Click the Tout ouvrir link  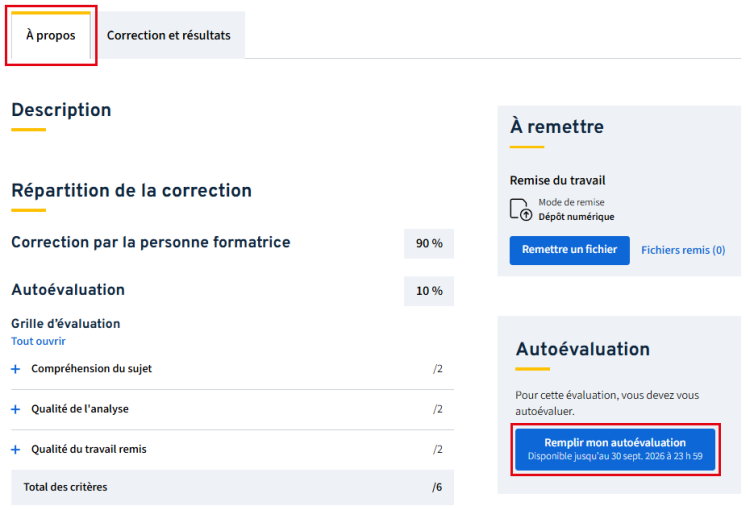pos(38,341)
